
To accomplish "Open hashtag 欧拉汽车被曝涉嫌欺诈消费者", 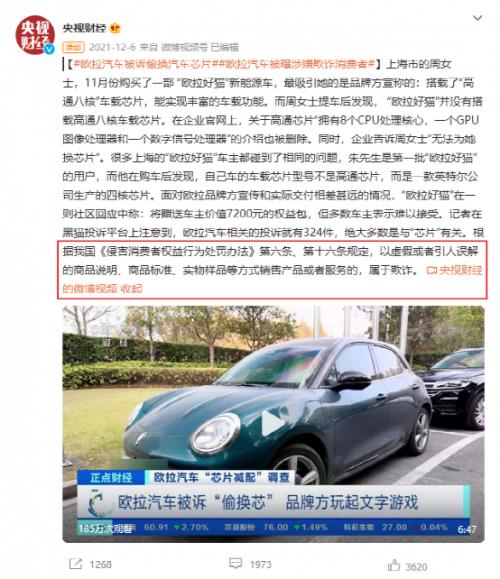I will point(298,64).
